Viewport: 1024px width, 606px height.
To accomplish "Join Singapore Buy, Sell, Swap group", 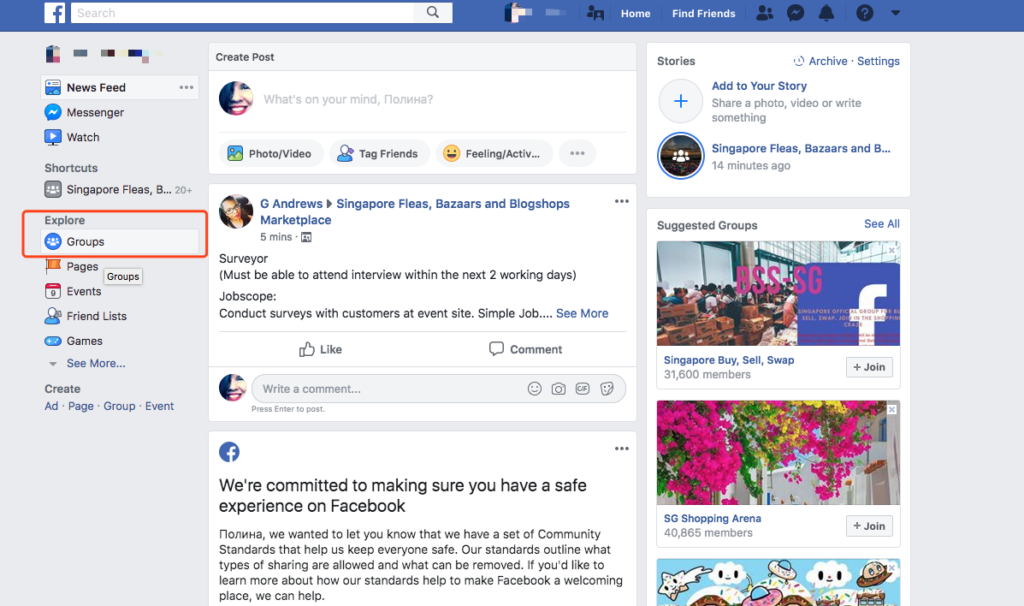I will 869,367.
